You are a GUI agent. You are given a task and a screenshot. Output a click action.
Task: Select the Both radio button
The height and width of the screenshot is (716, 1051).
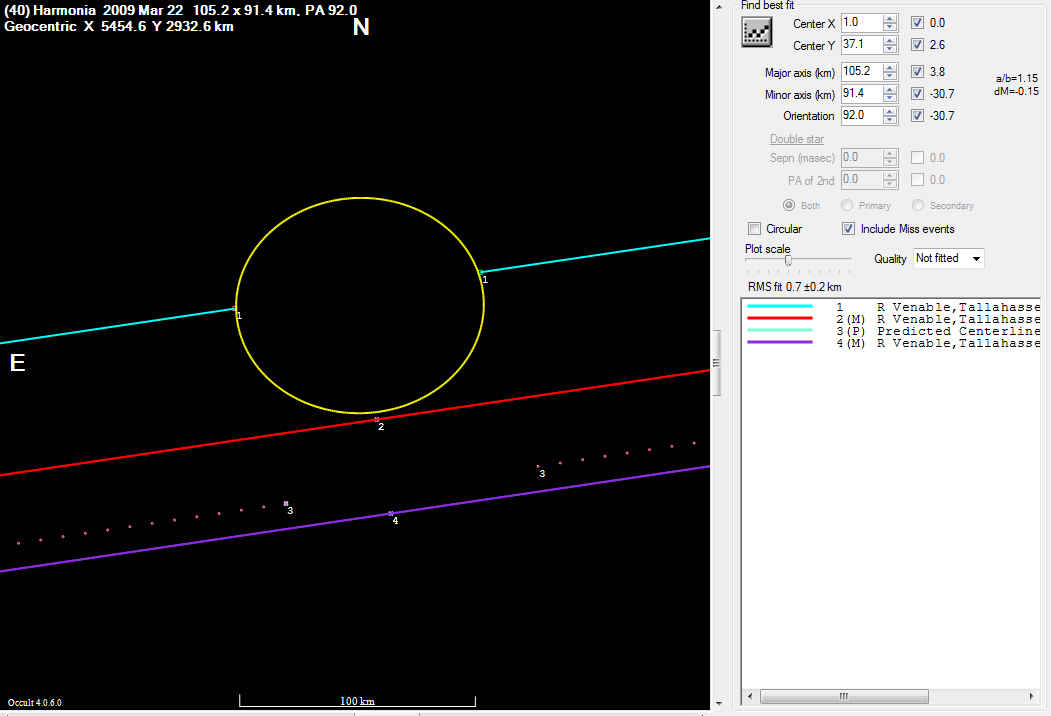[x=789, y=205]
